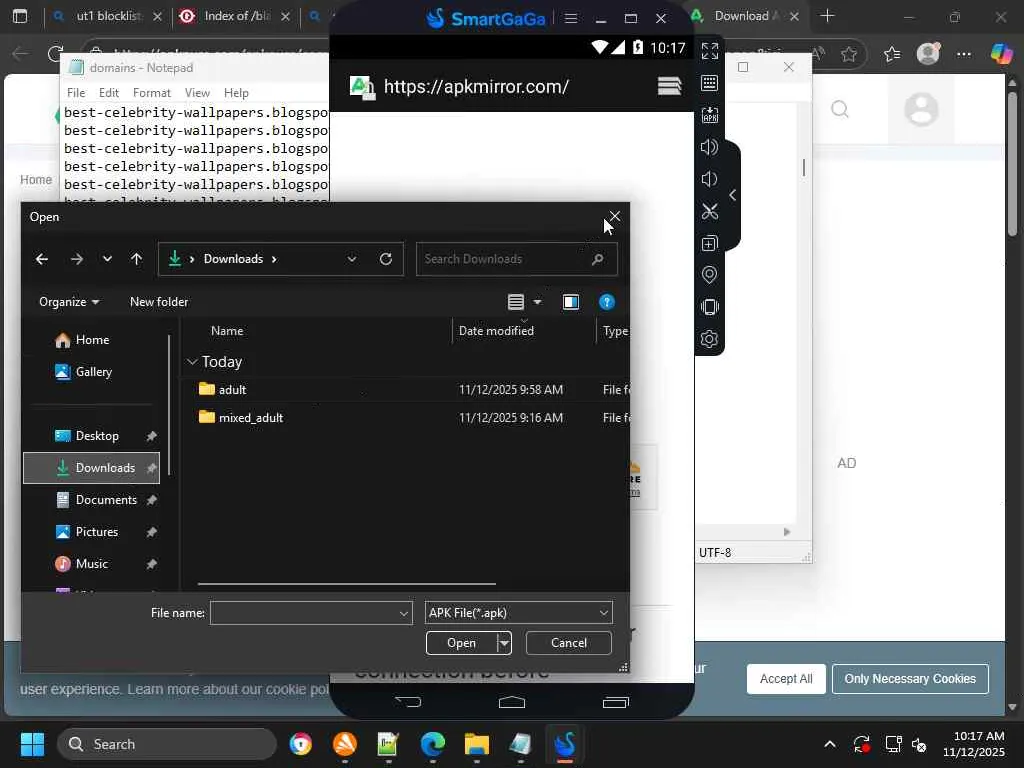Open APK File type filter dropdown
Viewport: 1024px width, 768px height.
point(519,613)
